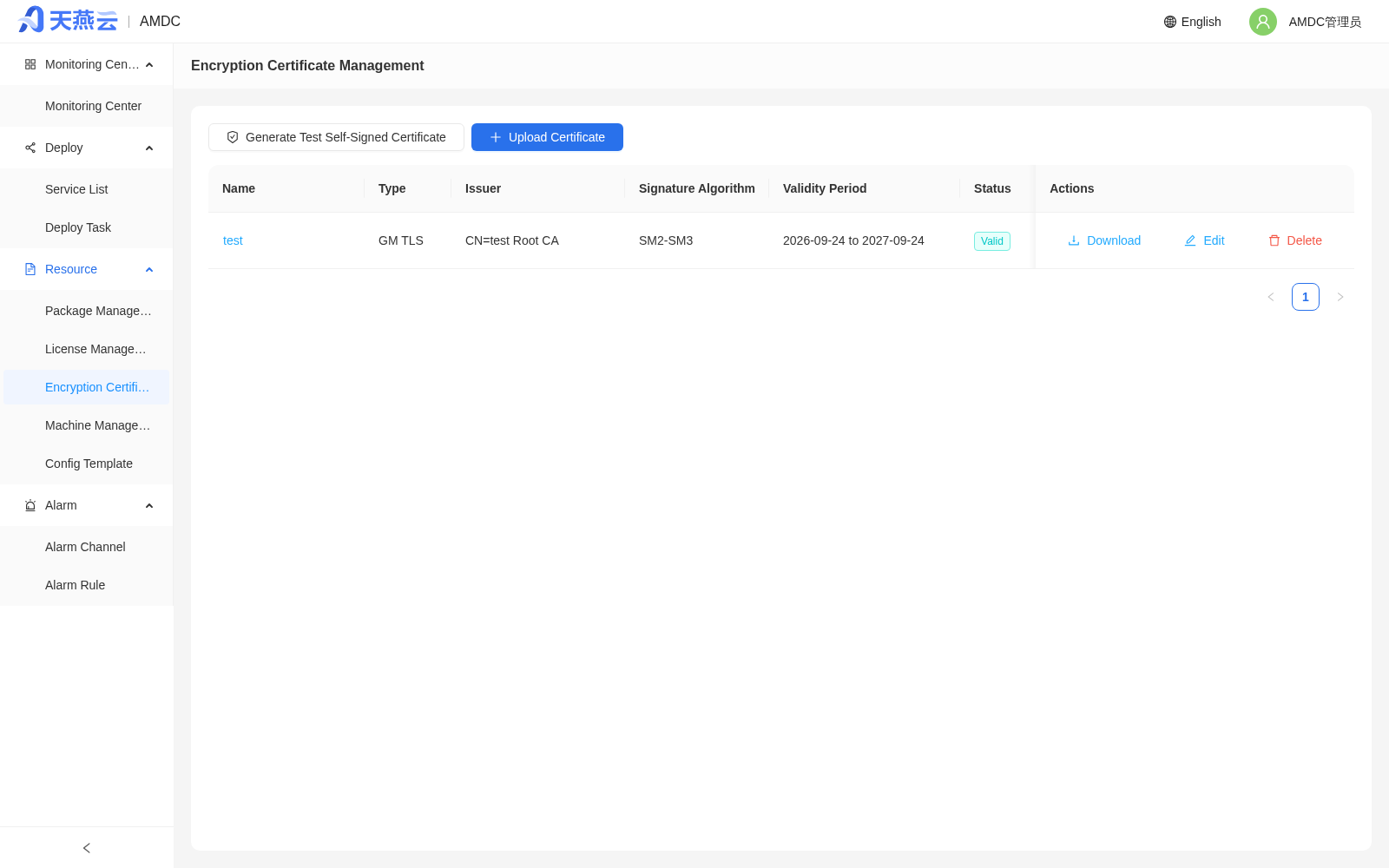Click Generate Test Self-Signed Certificate button

tap(336, 137)
